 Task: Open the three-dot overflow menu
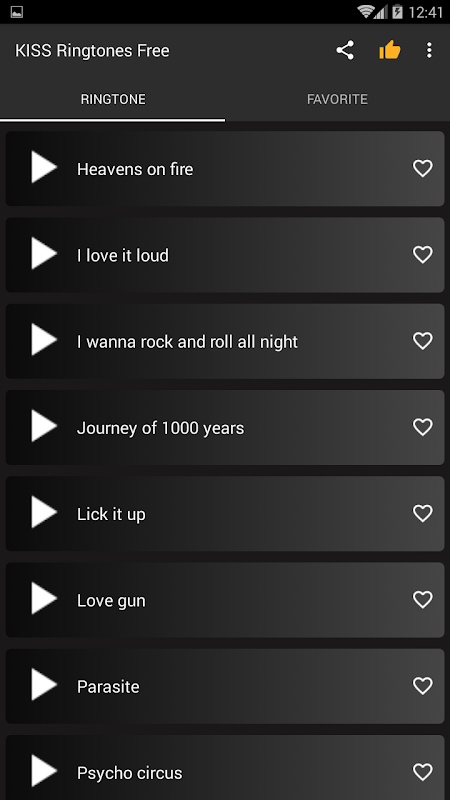pyautogui.click(x=429, y=50)
